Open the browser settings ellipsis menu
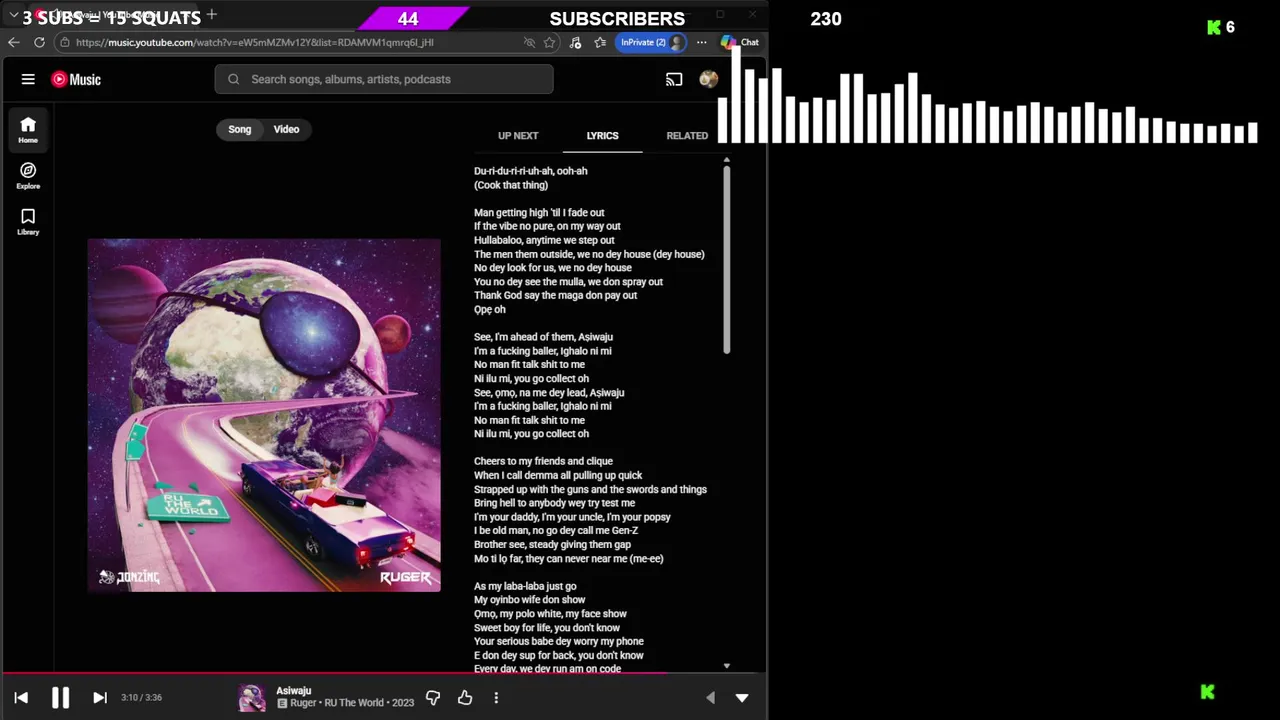Viewport: 1280px width, 720px height. [701, 42]
